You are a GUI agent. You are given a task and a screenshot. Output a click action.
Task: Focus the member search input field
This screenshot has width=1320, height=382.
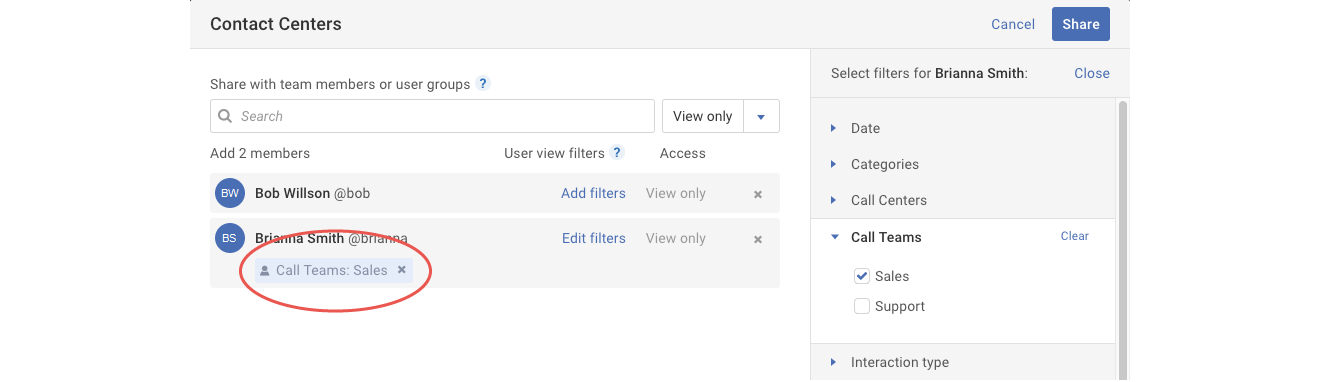click(x=432, y=116)
